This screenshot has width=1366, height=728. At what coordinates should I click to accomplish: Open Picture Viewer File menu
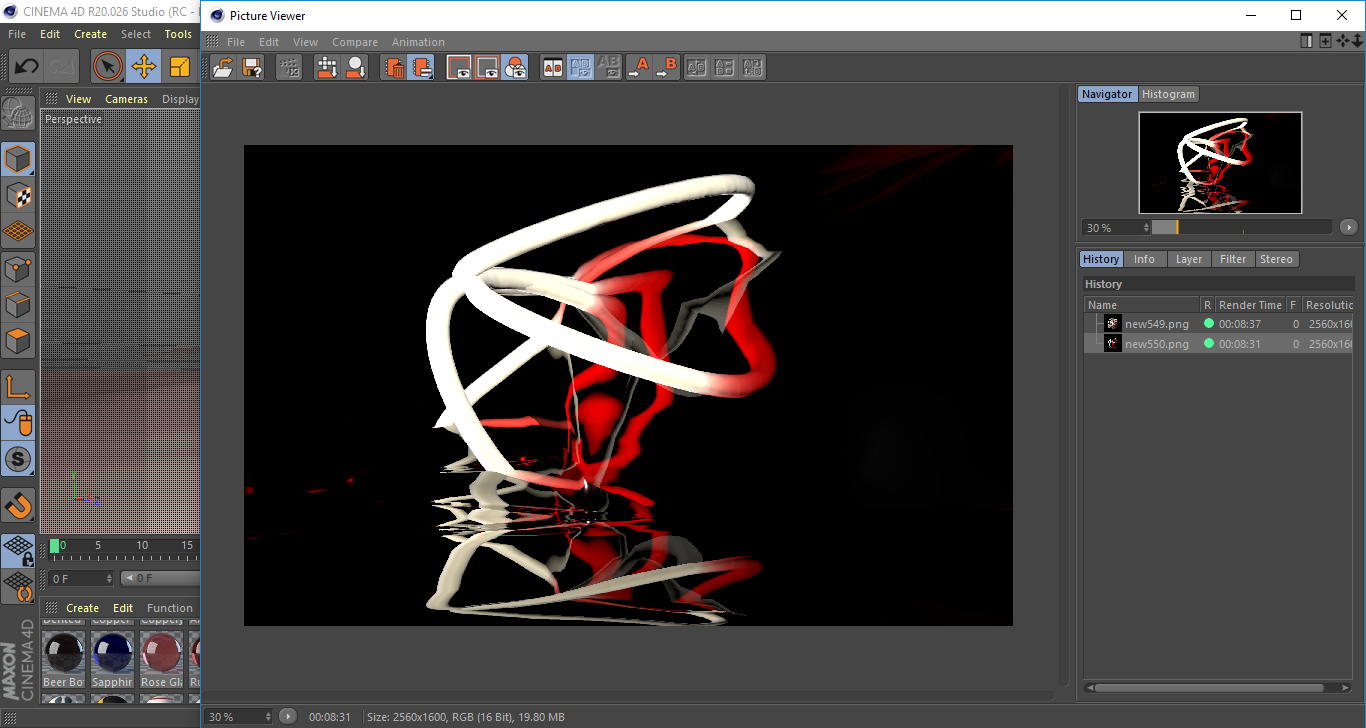(x=236, y=42)
